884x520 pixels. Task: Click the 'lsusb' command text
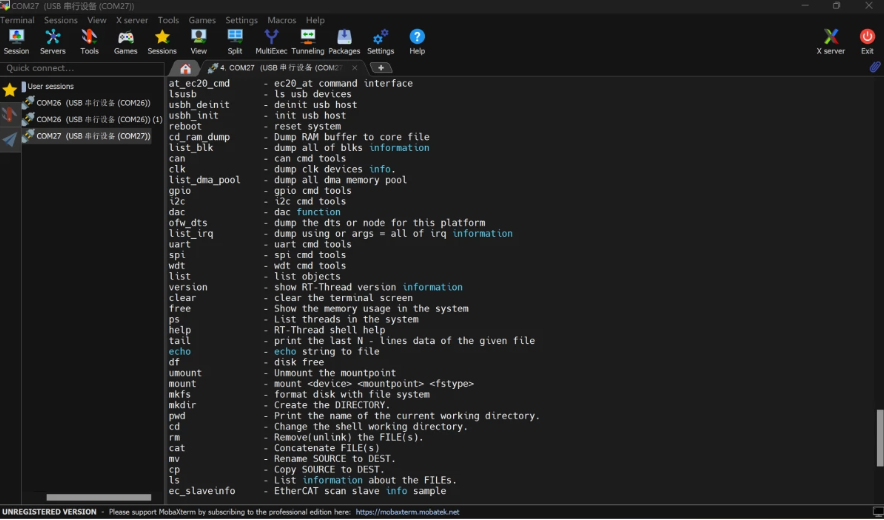(x=183, y=94)
